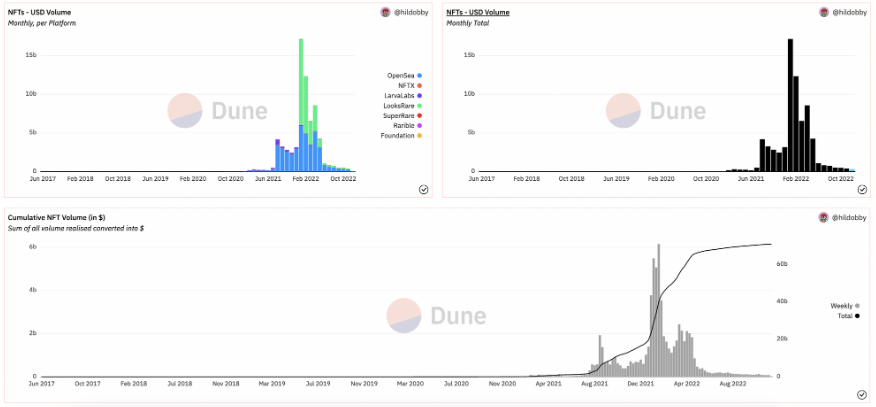Click the checkmark icon on Monthly Total chart
876x407 pixels.
point(862,190)
